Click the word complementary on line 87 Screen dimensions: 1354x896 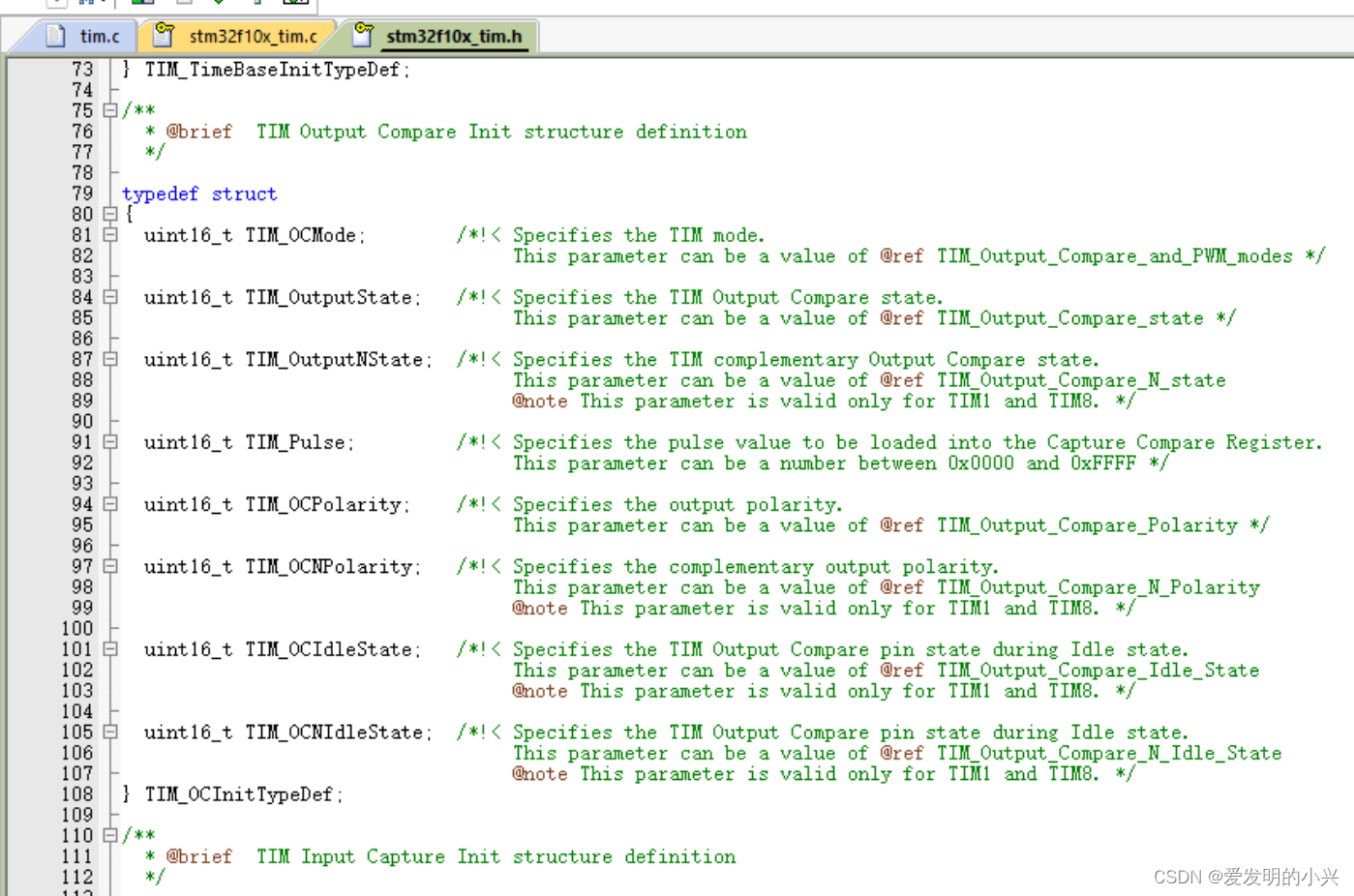(x=786, y=360)
